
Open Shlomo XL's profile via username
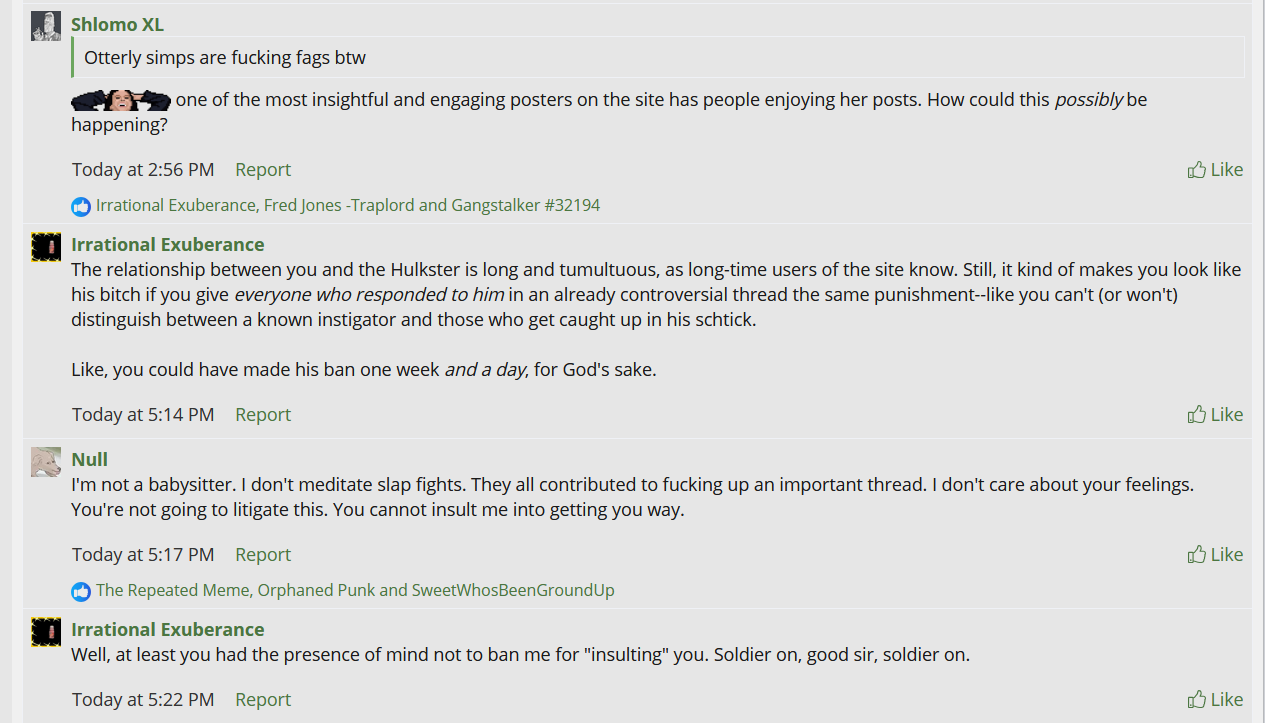point(117,24)
